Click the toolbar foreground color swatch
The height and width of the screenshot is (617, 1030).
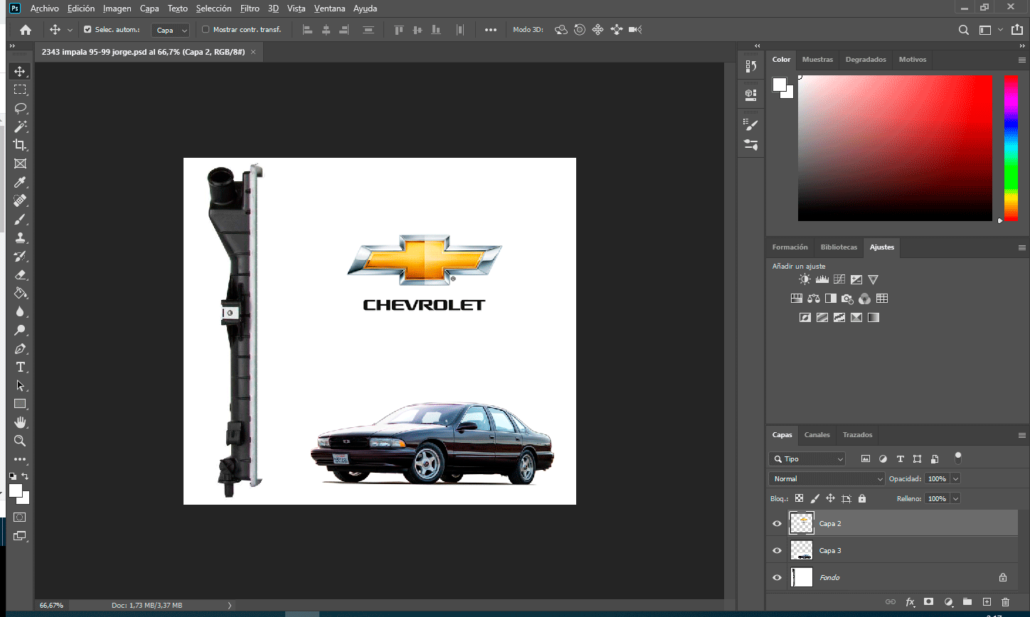16,491
